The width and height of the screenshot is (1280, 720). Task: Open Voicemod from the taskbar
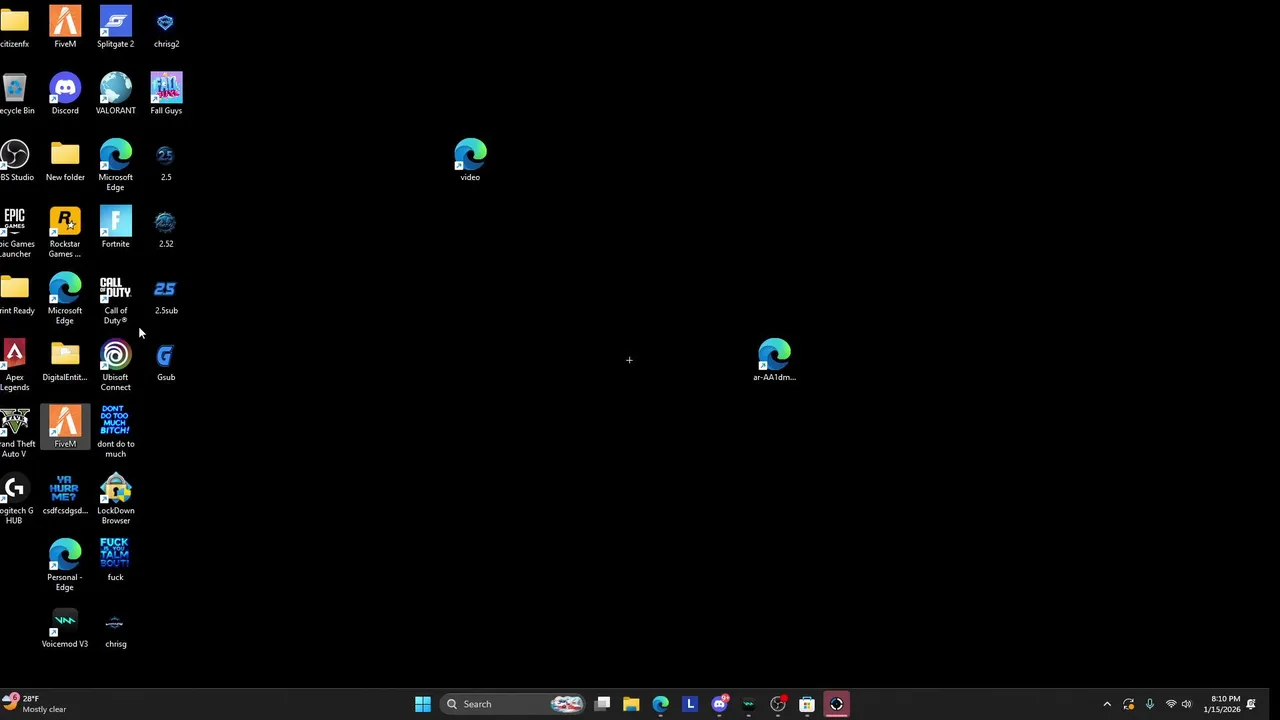click(x=748, y=704)
